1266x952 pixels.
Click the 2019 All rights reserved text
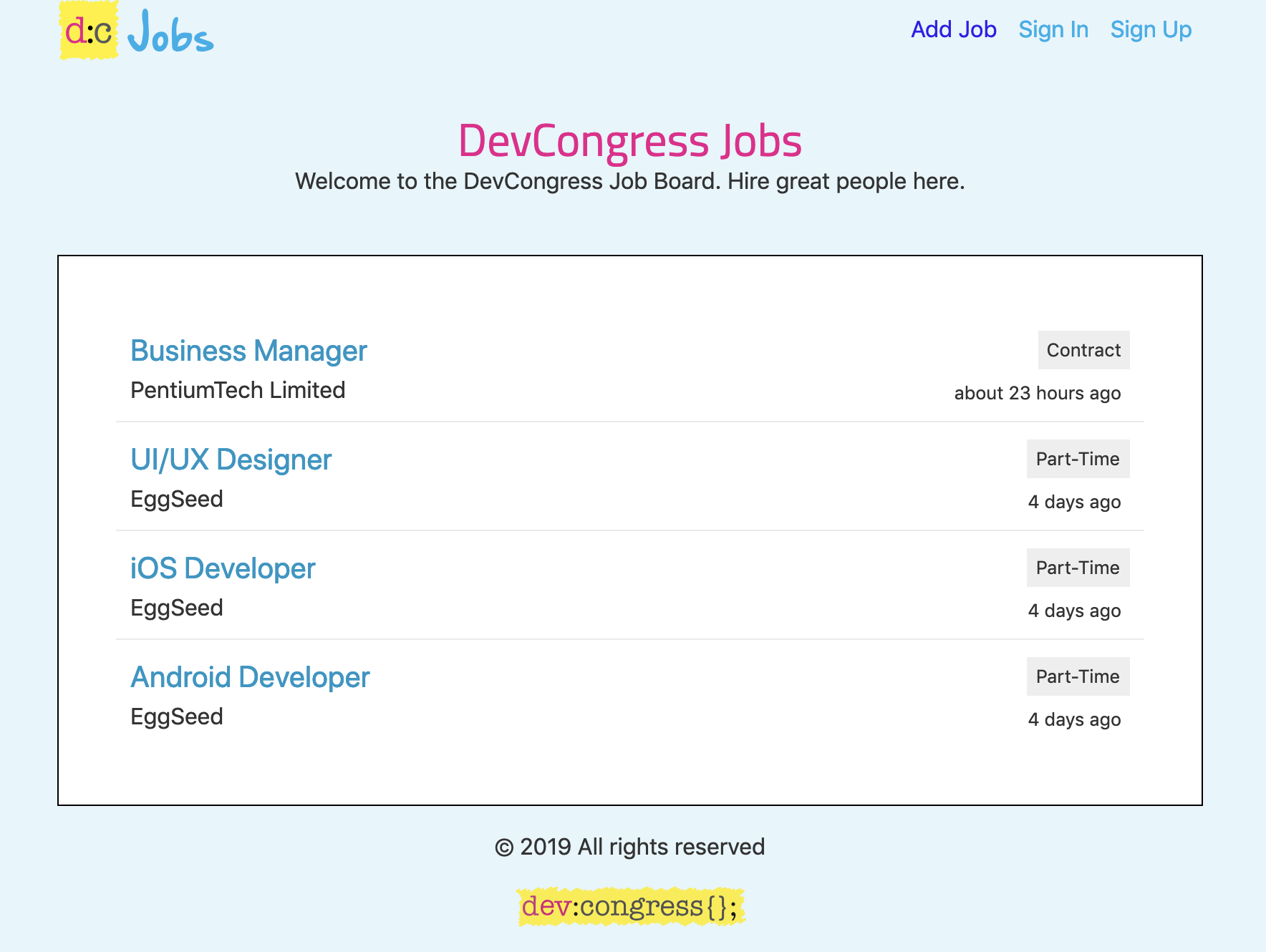point(629,847)
